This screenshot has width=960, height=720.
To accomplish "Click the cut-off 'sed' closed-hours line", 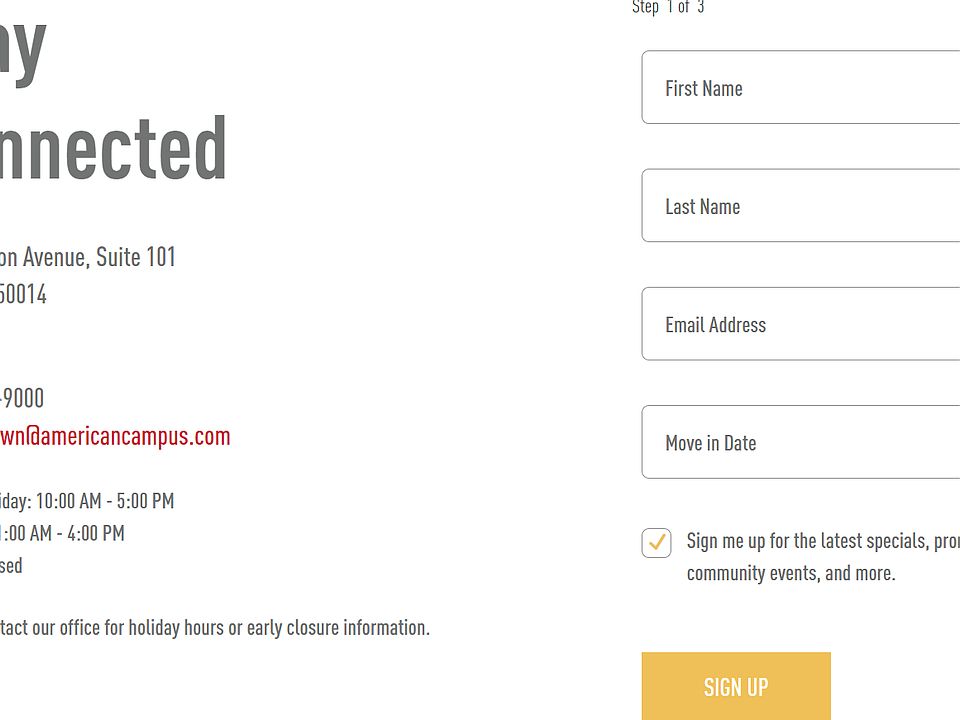I will 11,566.
